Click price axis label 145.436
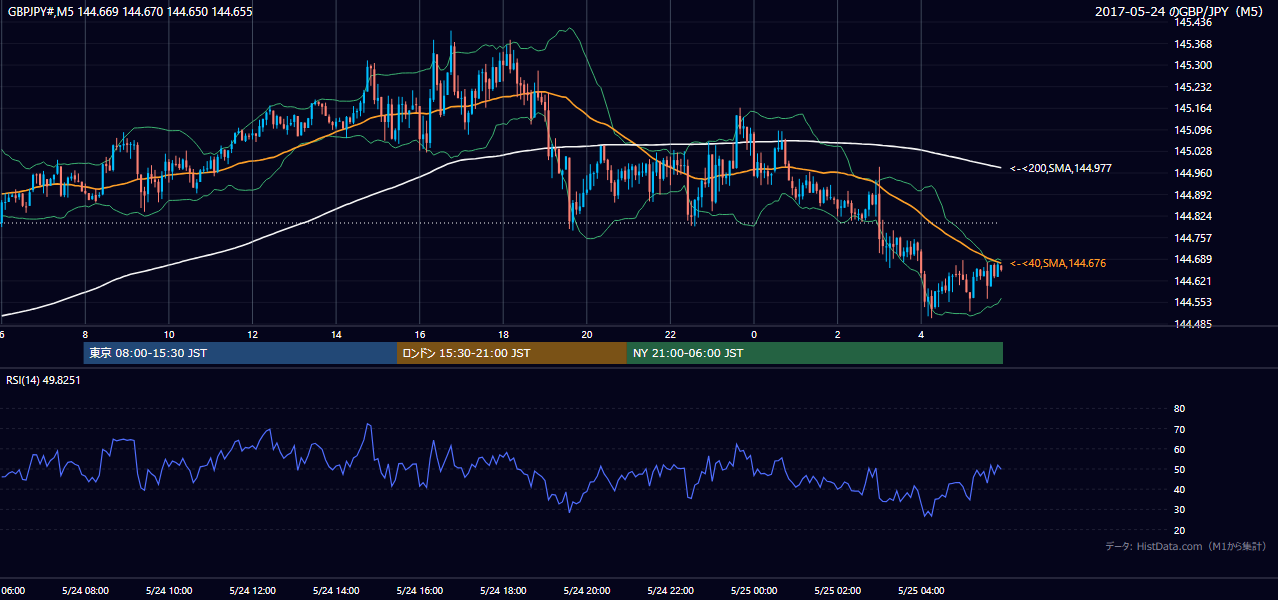 coord(1192,22)
